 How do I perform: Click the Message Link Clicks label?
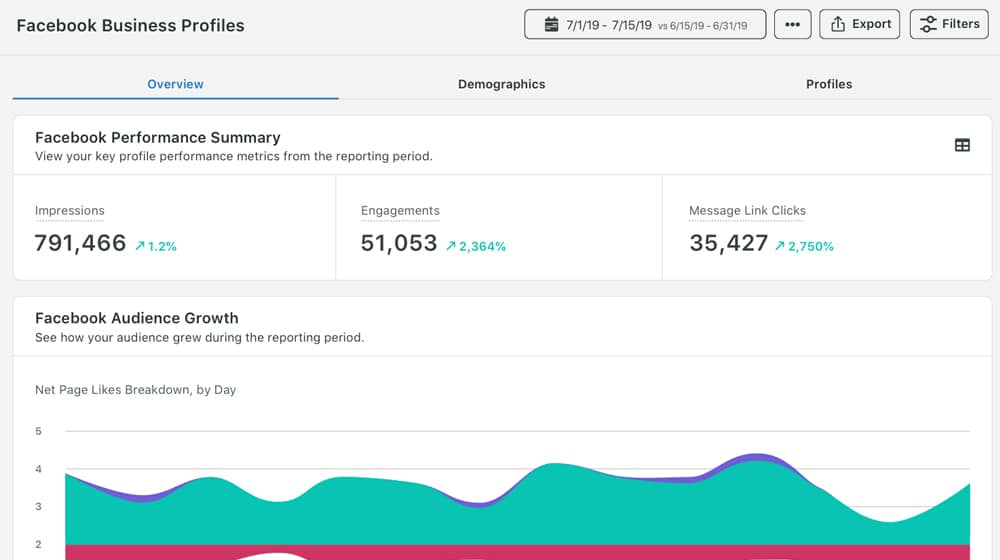[747, 211]
